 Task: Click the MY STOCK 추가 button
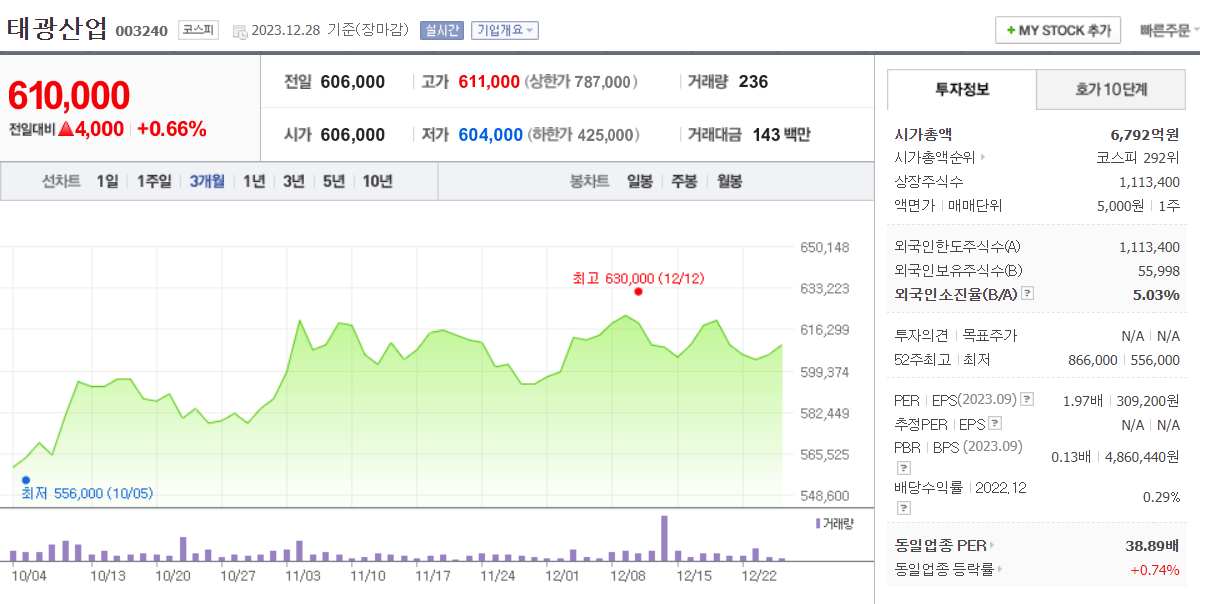coord(1058,30)
